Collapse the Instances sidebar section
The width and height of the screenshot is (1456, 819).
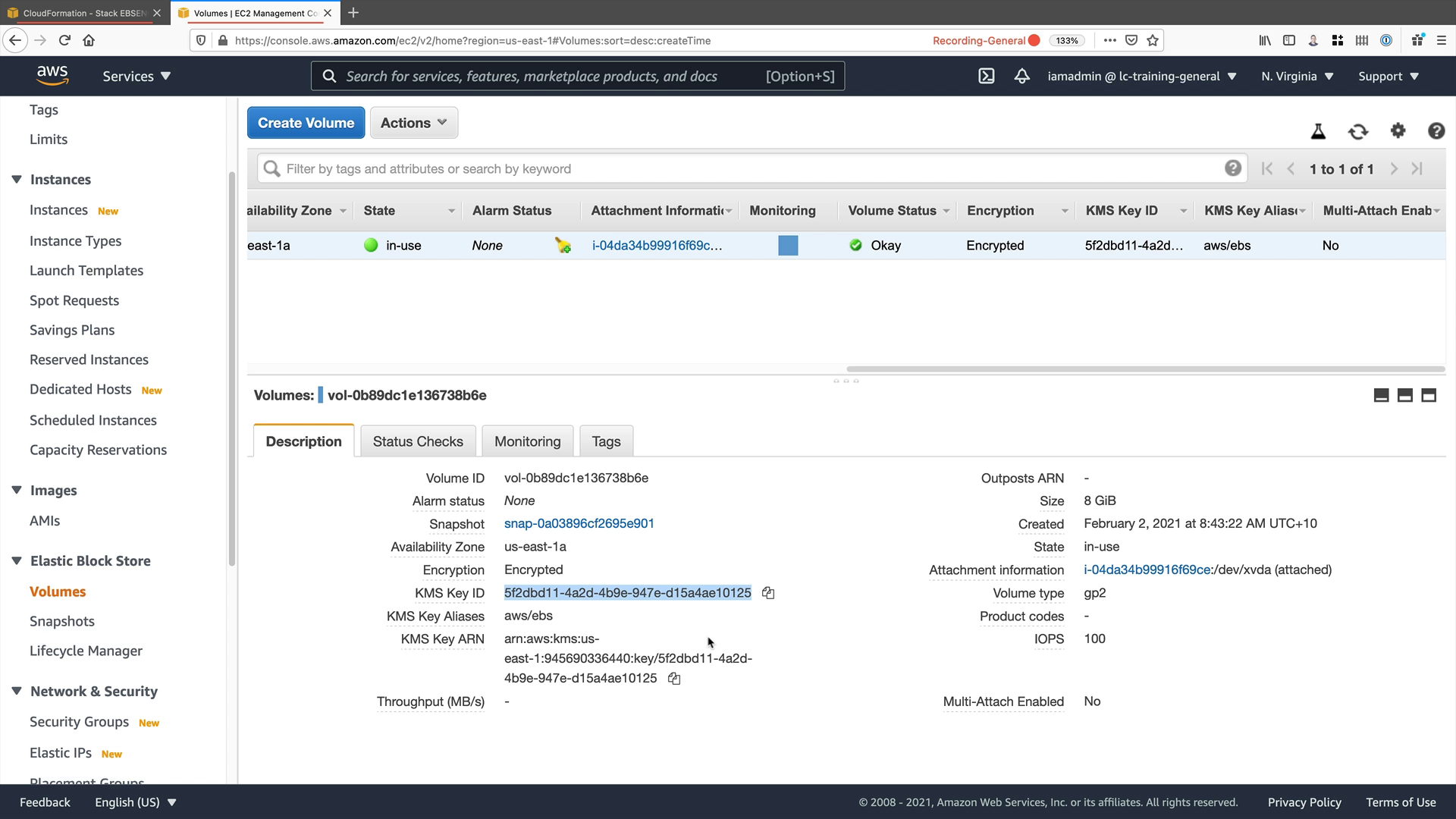[x=17, y=180]
